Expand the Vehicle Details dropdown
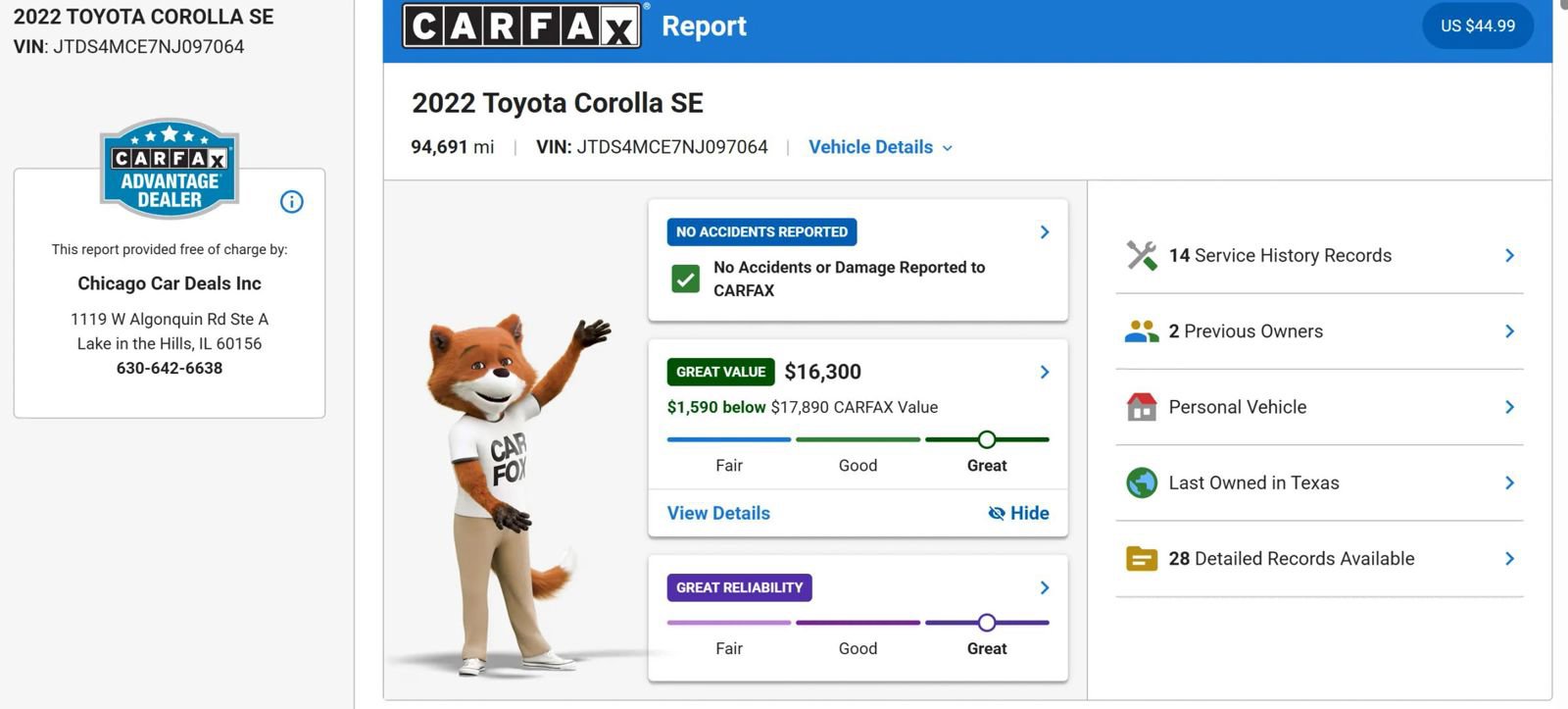 click(879, 147)
